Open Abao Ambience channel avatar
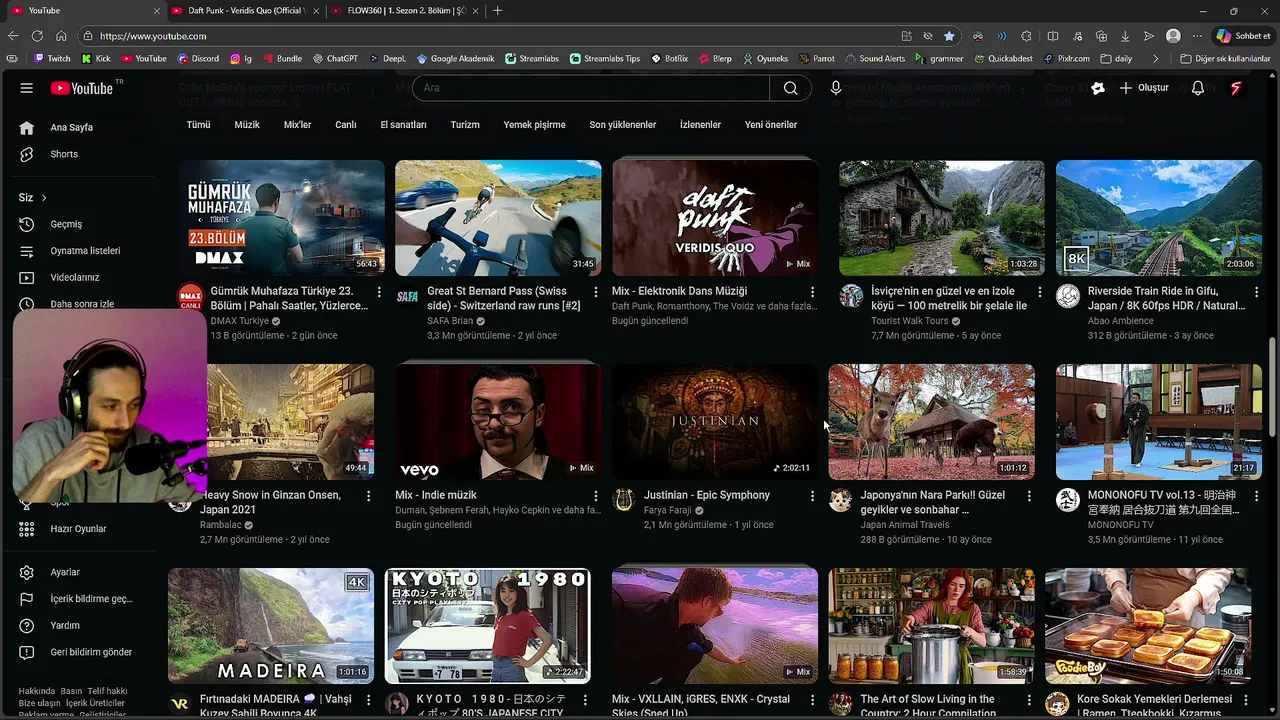 [1068, 296]
